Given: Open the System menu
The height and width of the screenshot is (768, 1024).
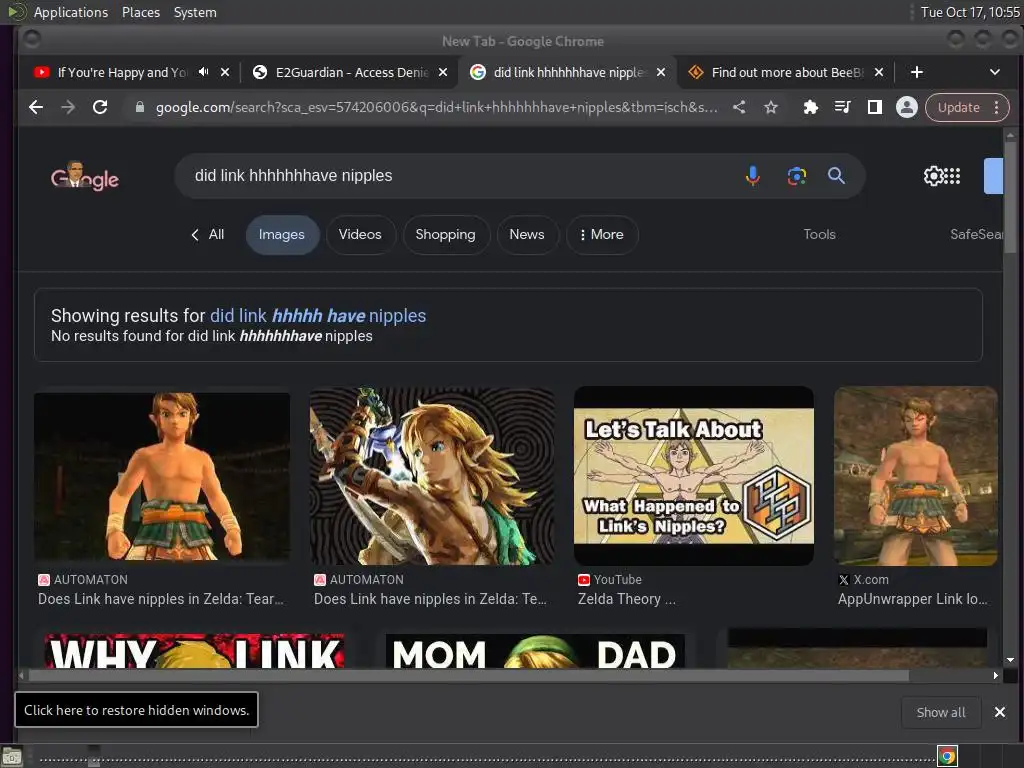Looking at the screenshot, I should point(195,12).
